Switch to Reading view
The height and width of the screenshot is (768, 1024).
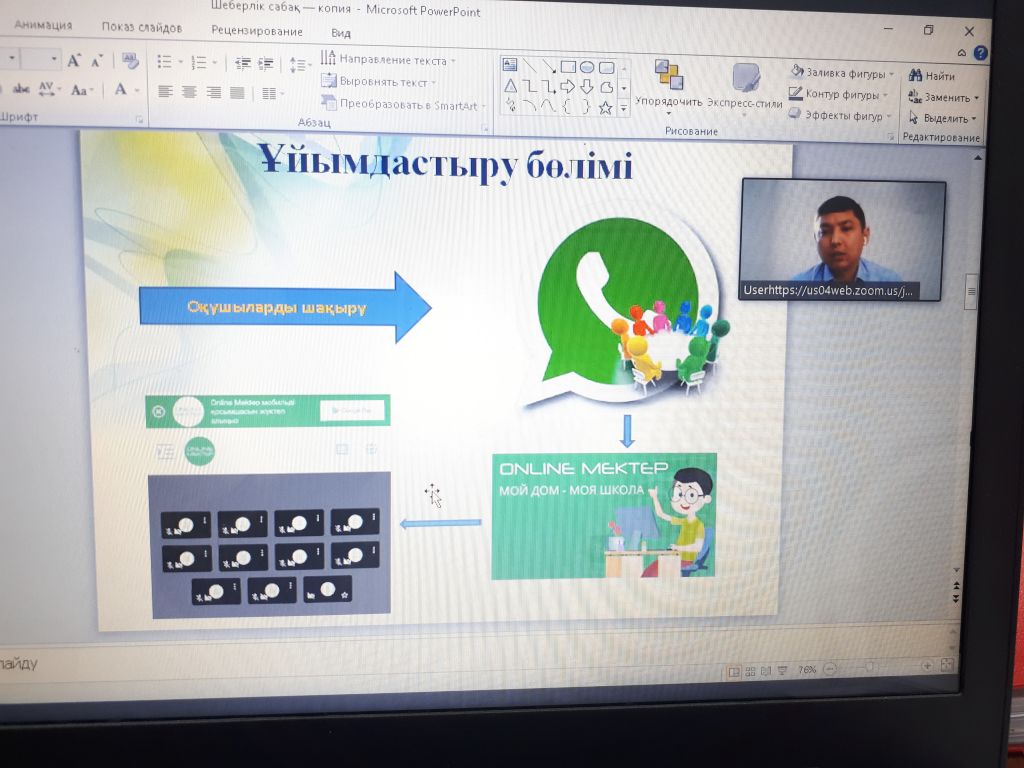pos(766,671)
